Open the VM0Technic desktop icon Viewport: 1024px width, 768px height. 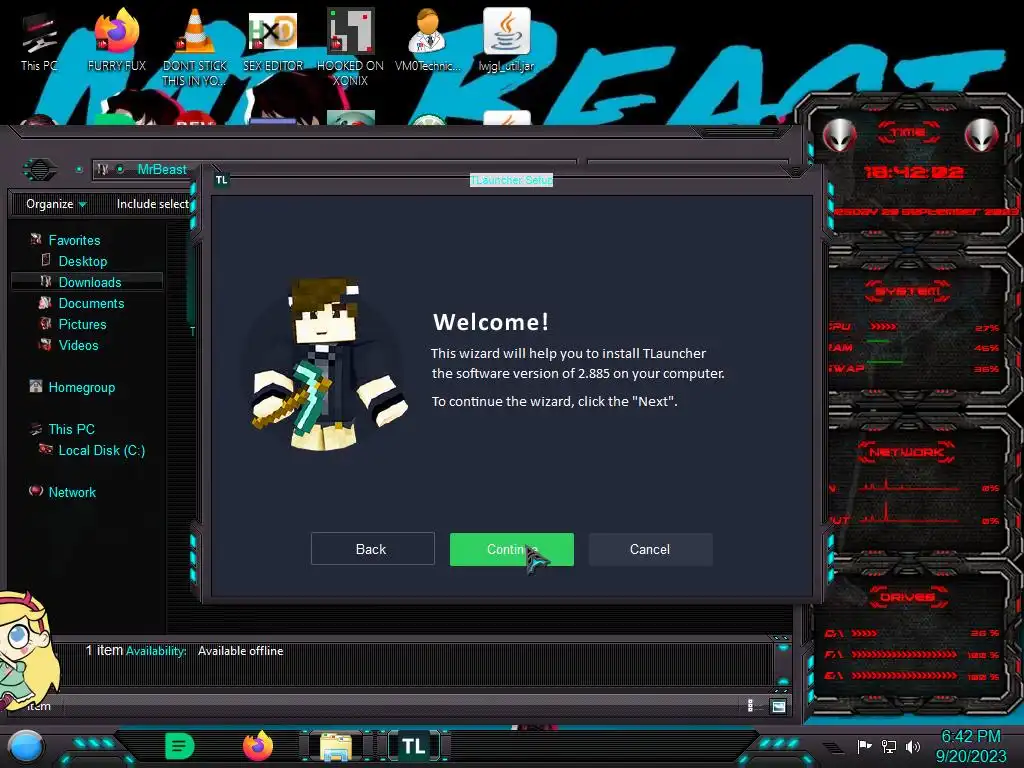[428, 42]
